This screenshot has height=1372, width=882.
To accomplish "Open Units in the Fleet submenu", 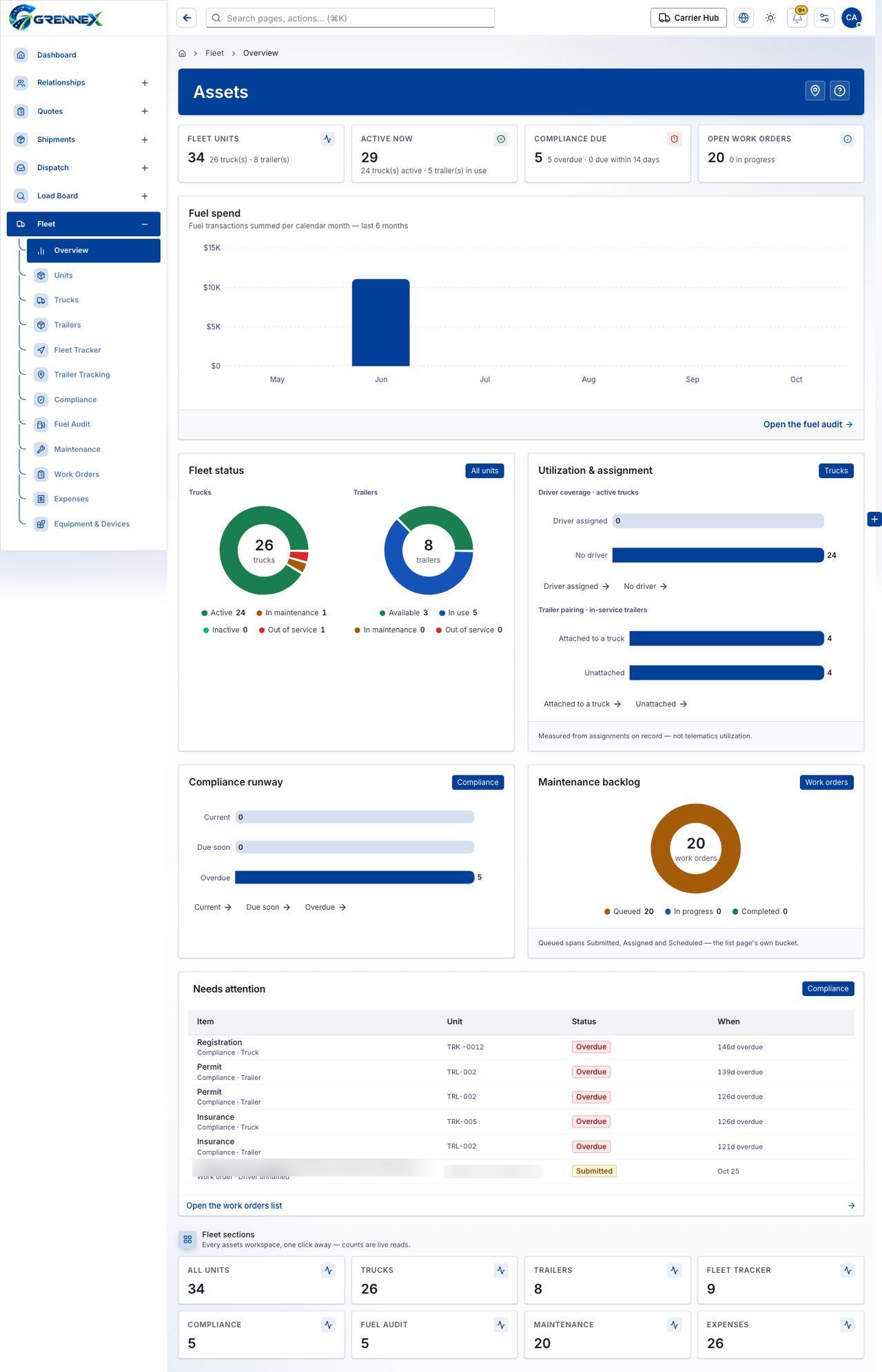I will tap(94, 276).
